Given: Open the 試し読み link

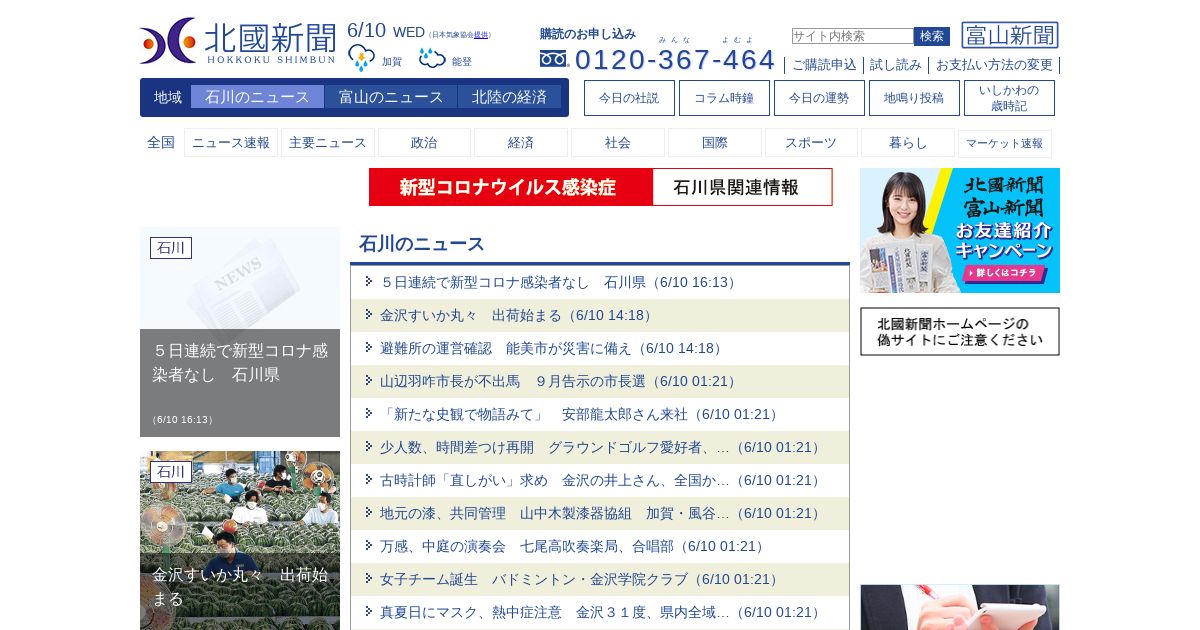Looking at the screenshot, I should (x=895, y=65).
